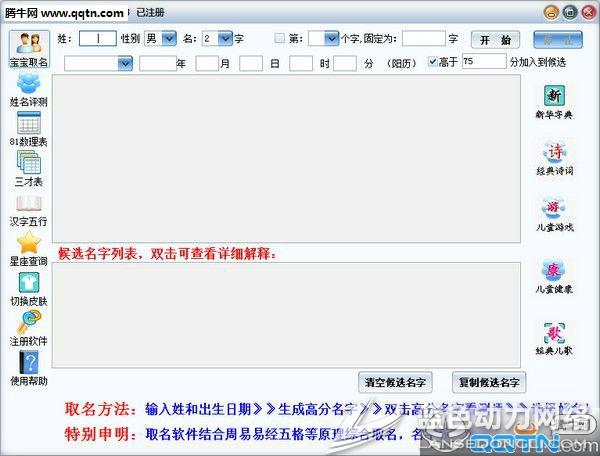Click the 清空候选名字 button

click(395, 382)
